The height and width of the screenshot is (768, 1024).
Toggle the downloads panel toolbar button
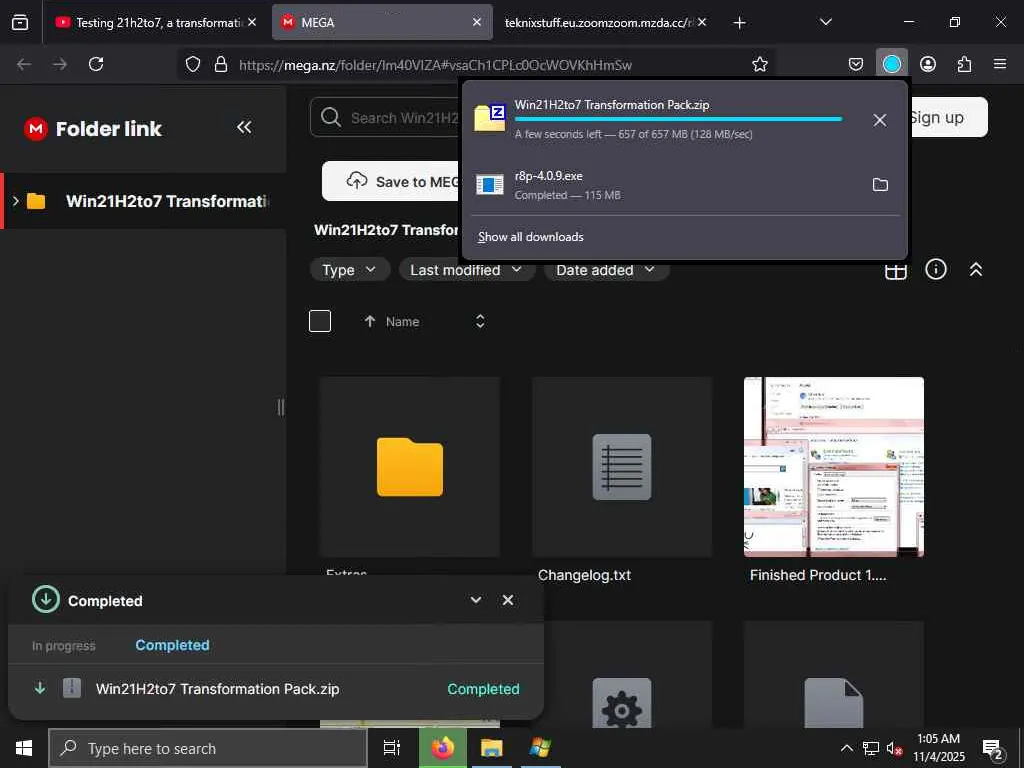(892, 64)
